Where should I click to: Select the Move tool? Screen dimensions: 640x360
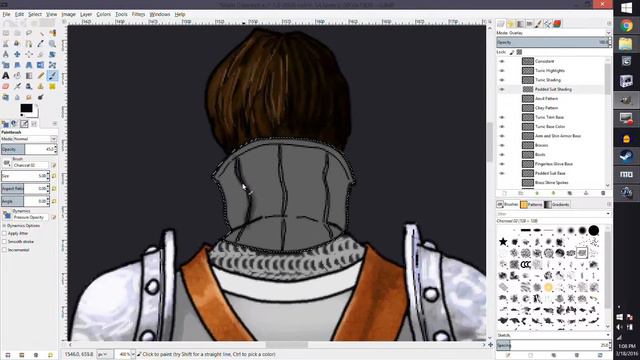(17, 54)
